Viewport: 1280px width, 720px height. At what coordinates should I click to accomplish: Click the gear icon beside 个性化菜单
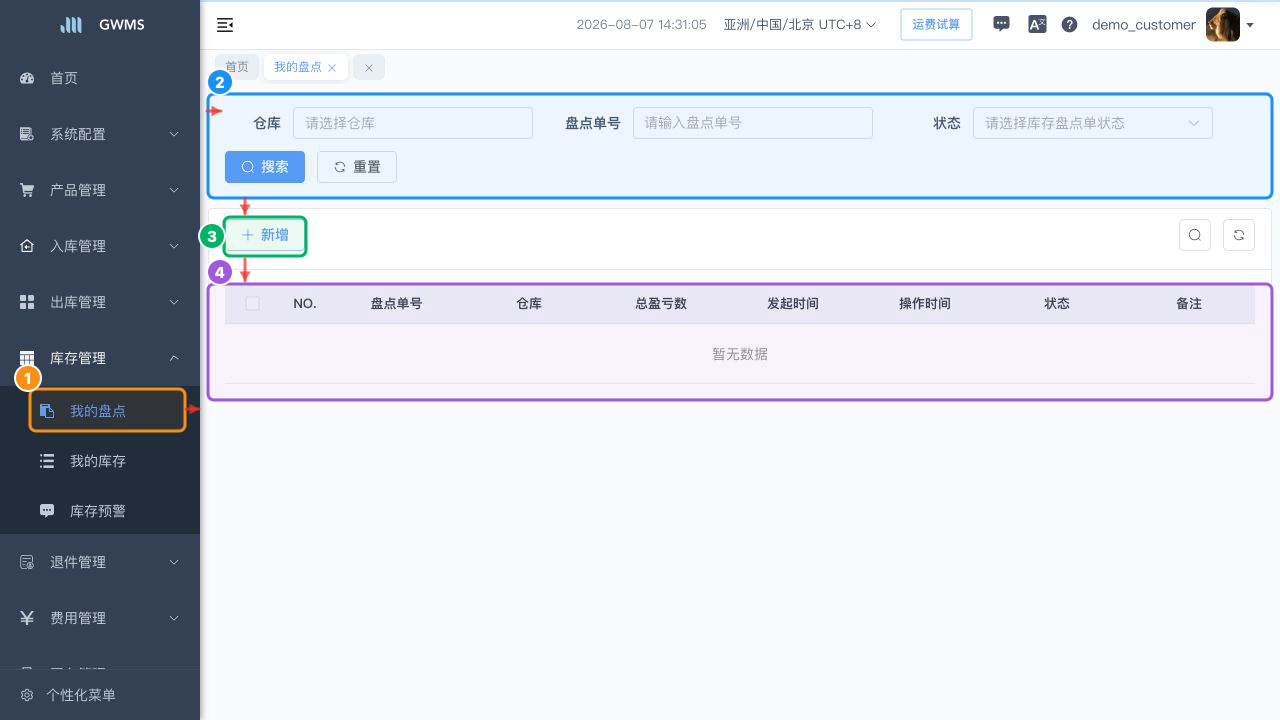coord(27,695)
